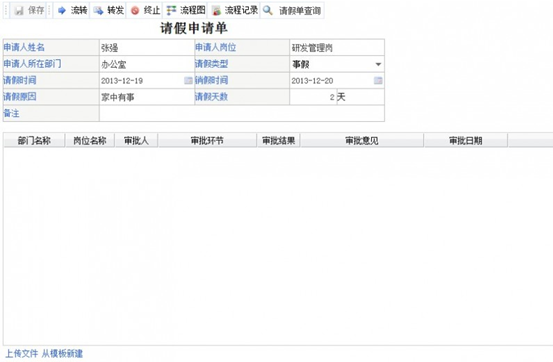Click the 申请人姓名 field label

point(24,47)
